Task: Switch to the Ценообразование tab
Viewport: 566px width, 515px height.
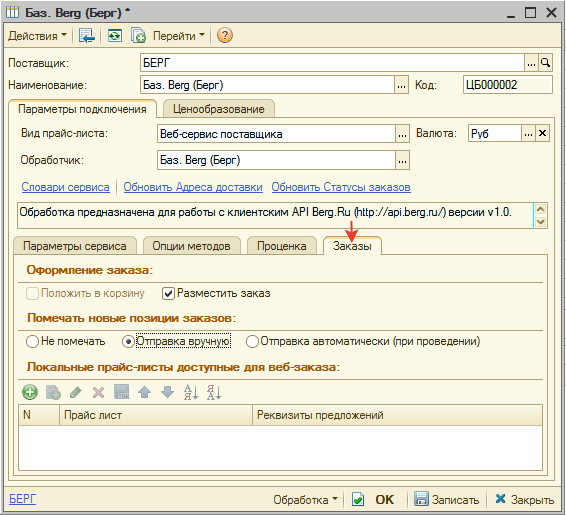Action: [x=219, y=109]
